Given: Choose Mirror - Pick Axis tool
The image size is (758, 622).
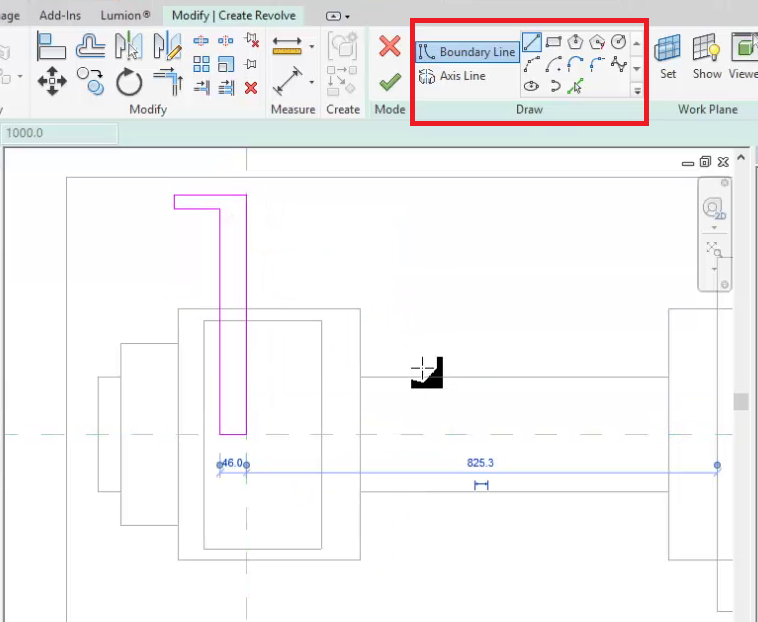Looking at the screenshot, I should 129,46.
